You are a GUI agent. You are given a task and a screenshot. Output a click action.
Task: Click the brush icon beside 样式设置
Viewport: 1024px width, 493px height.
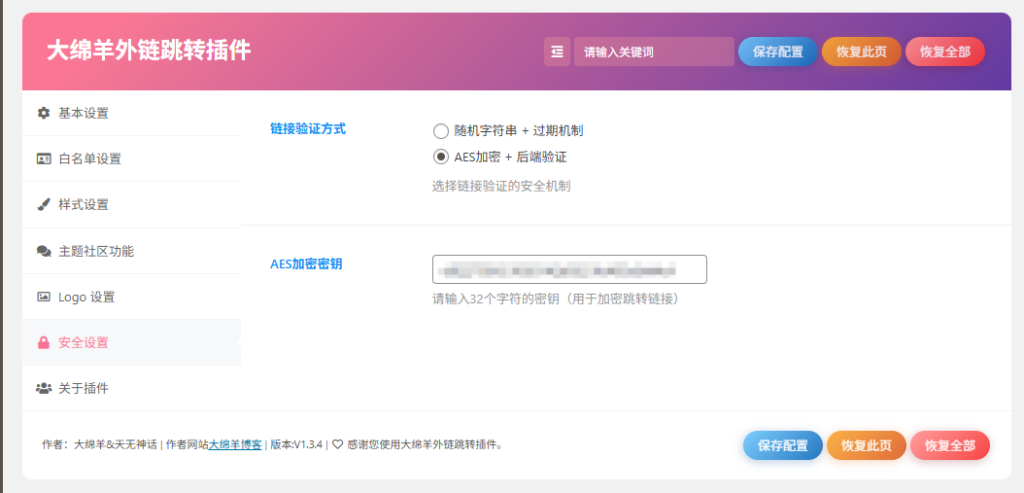coord(43,205)
